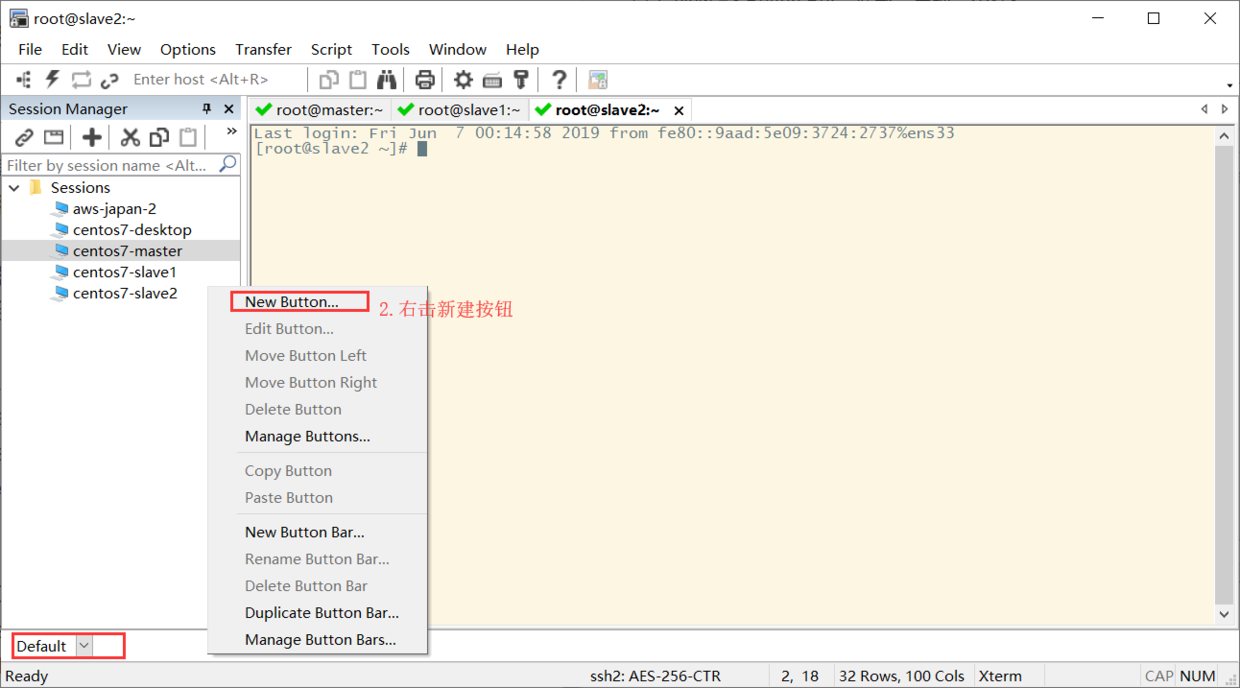Screen dimensions: 1240x688
Task: Switch to the root@slave1 tab
Action: [459, 110]
